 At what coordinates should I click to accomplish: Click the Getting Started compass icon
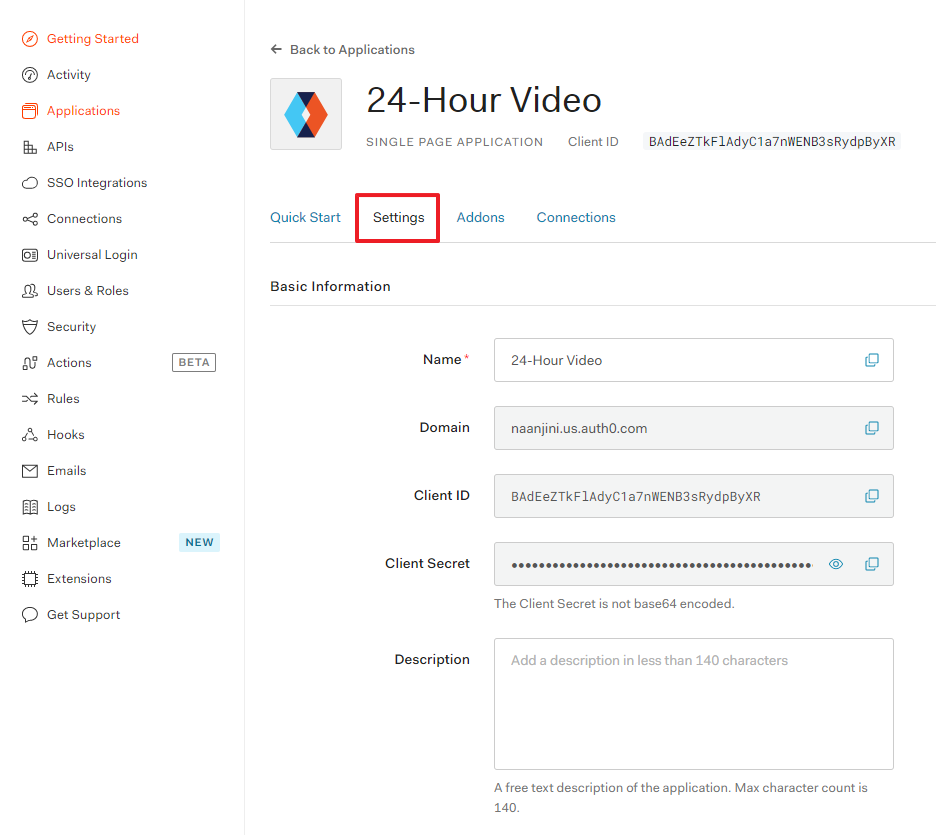[x=30, y=39]
